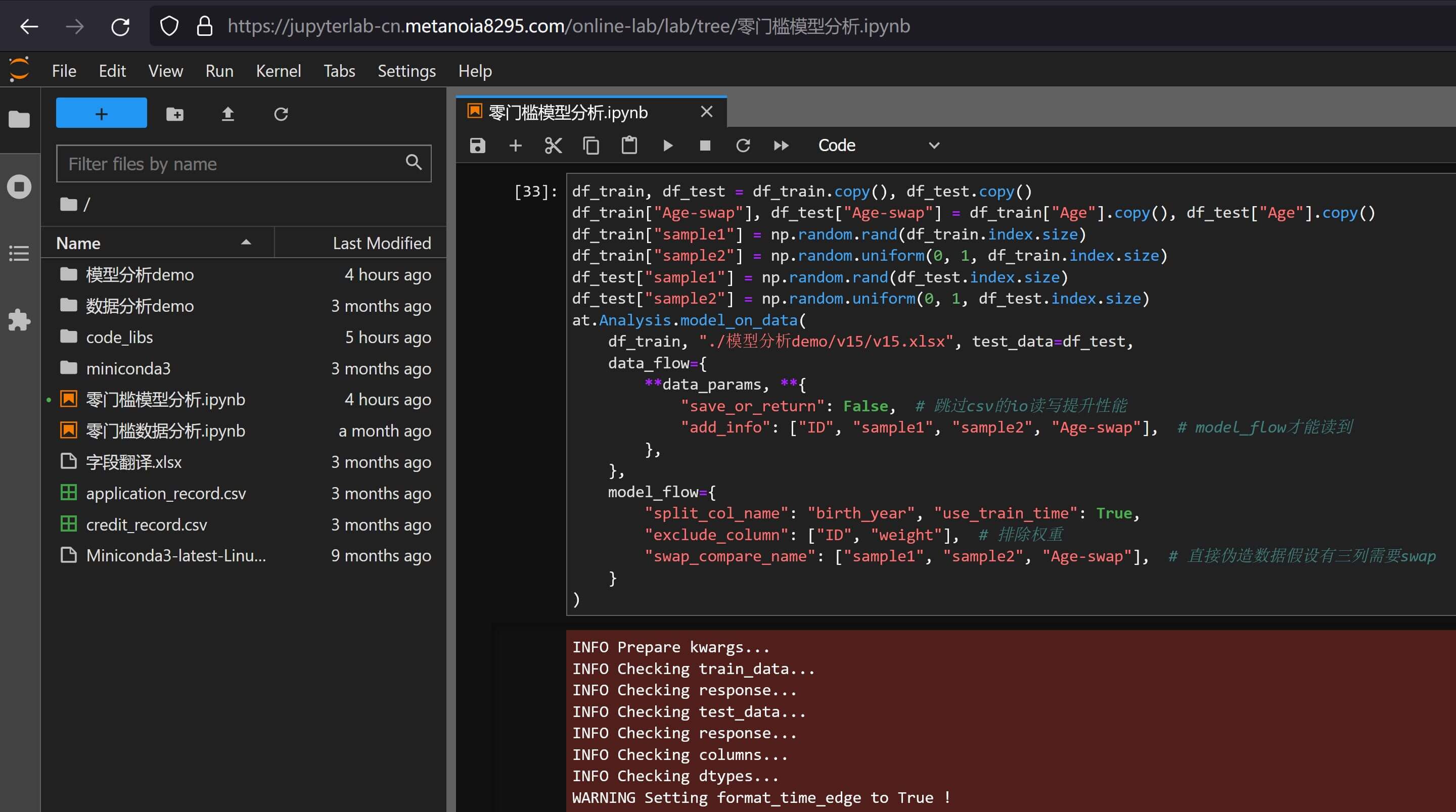Click the Copy cells icon

pos(591,146)
